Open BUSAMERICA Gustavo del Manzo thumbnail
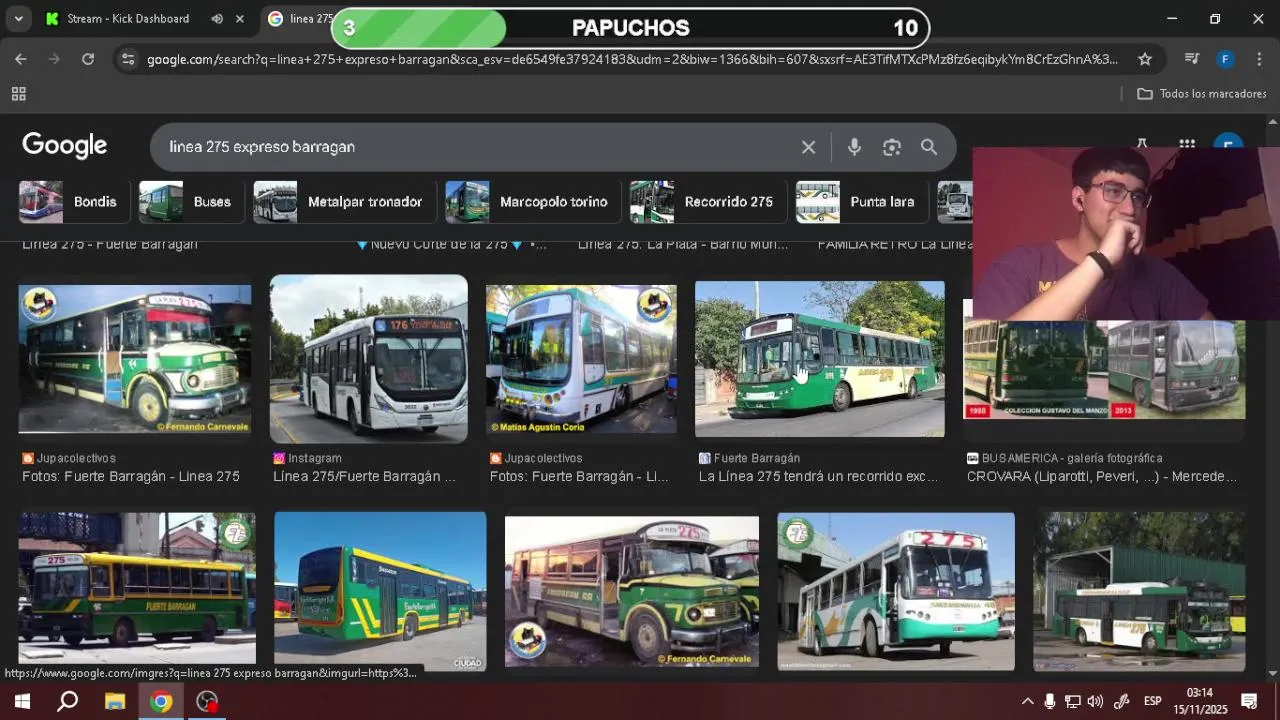Viewport: 1280px width, 720px height. coord(1104,370)
